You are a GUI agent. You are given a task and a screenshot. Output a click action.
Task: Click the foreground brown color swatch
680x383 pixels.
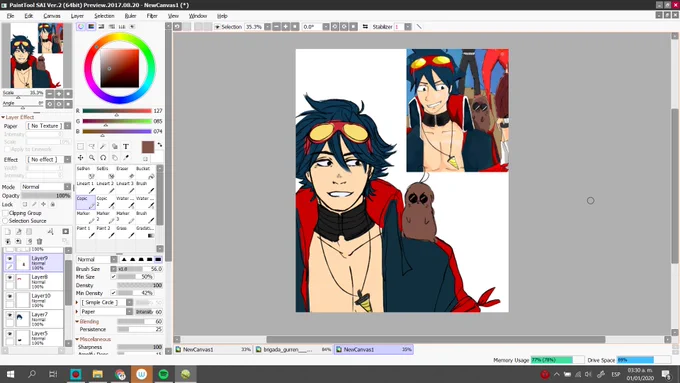point(147,147)
